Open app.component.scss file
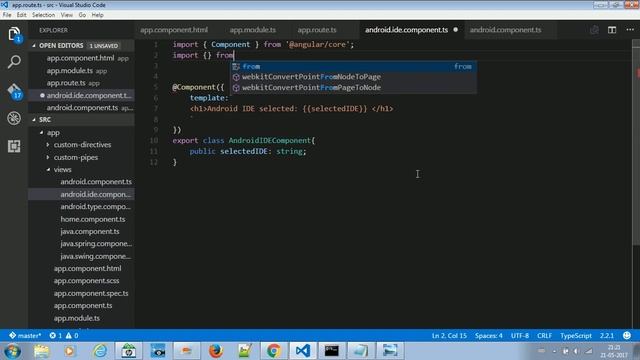This screenshot has width=640, height=360. coord(81,281)
